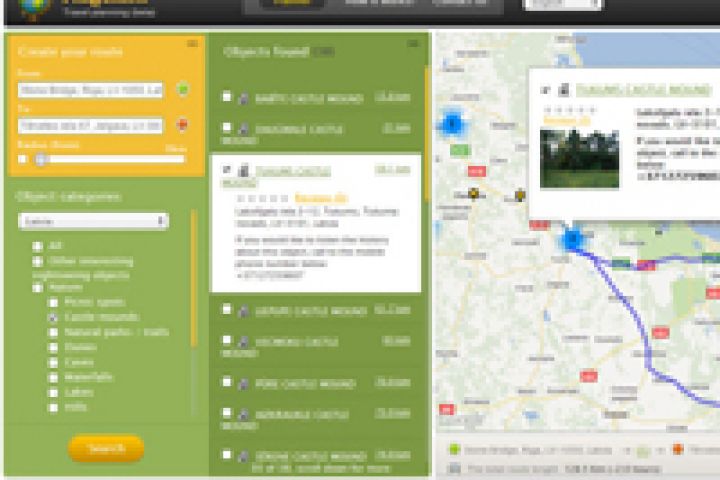Toggle the Nature category checkbox
The height and width of the screenshot is (480, 720).
[x=38, y=288]
